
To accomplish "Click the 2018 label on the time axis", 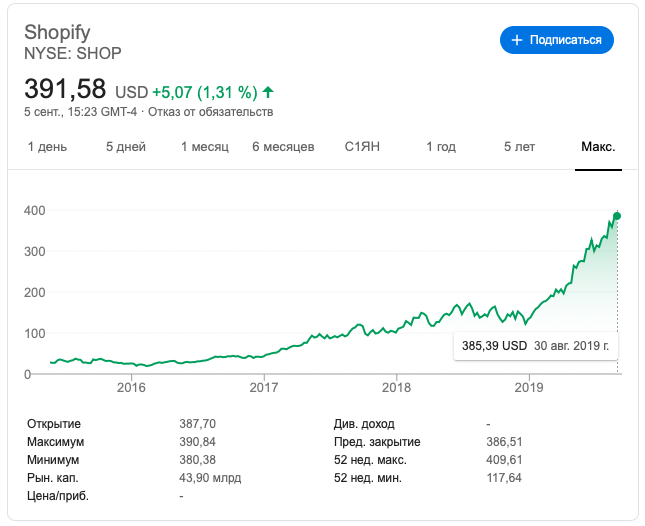I will point(396,387).
